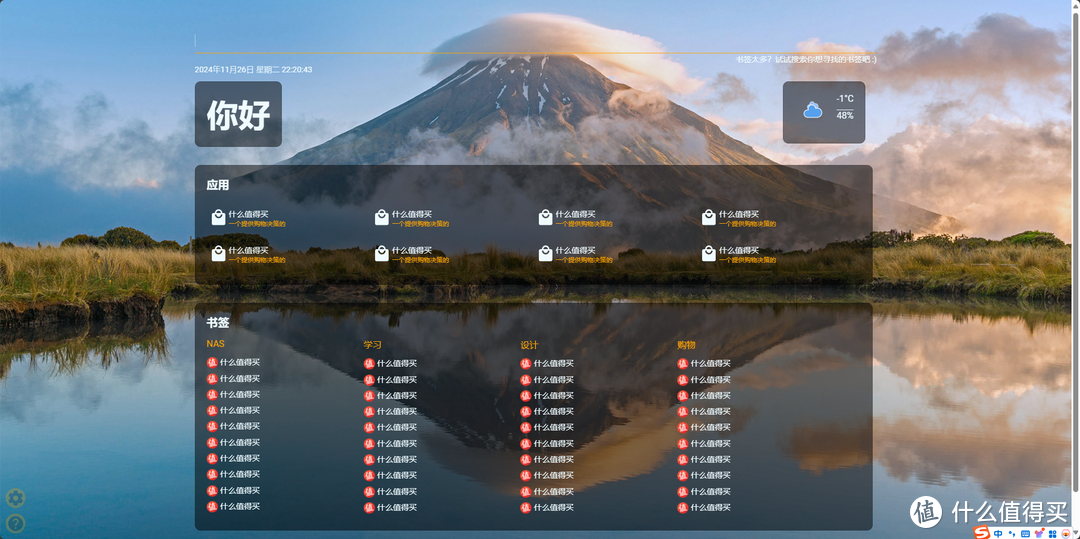
Task: Open the help question mark icon
Action: [15, 524]
